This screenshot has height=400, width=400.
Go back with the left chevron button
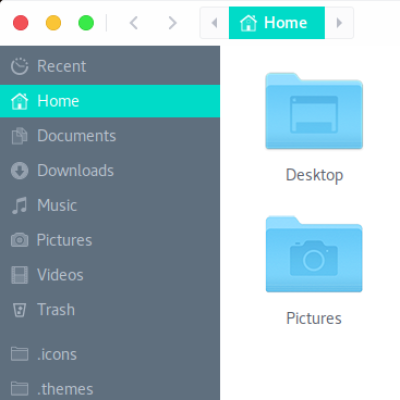click(134, 23)
